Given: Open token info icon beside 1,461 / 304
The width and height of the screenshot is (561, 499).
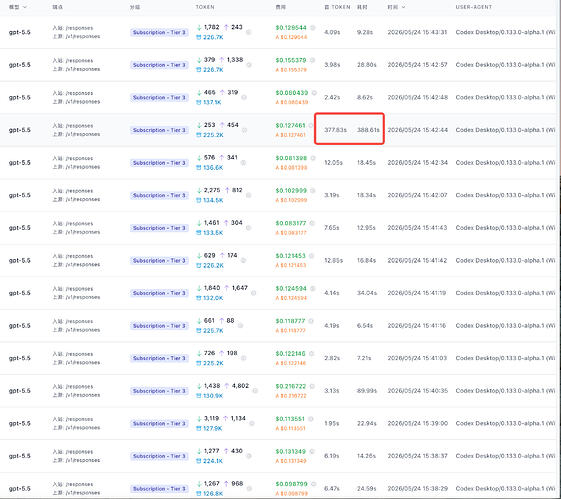Looking at the screenshot, I should [249, 228].
